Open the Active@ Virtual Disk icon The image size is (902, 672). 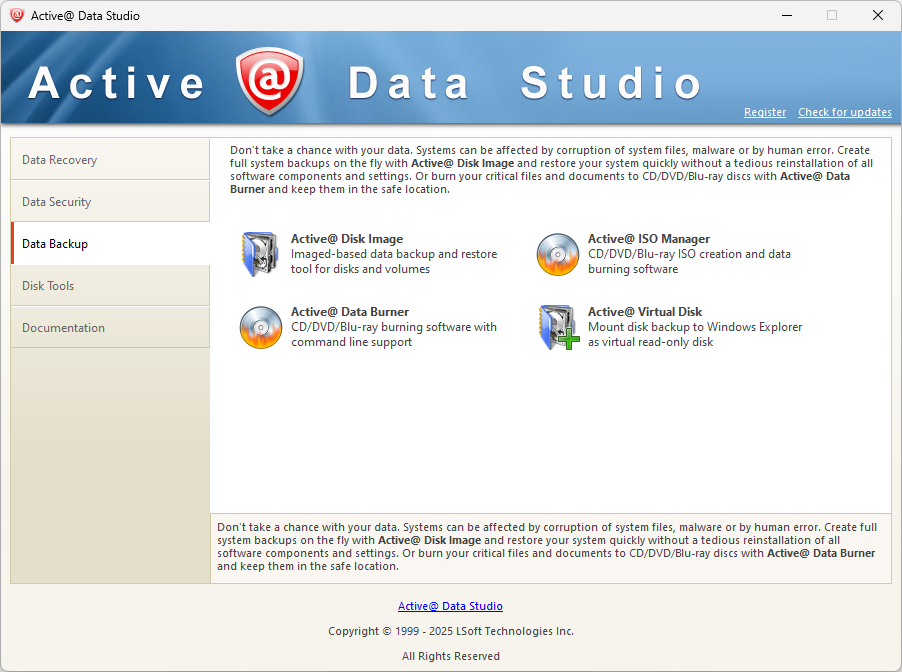pos(559,327)
